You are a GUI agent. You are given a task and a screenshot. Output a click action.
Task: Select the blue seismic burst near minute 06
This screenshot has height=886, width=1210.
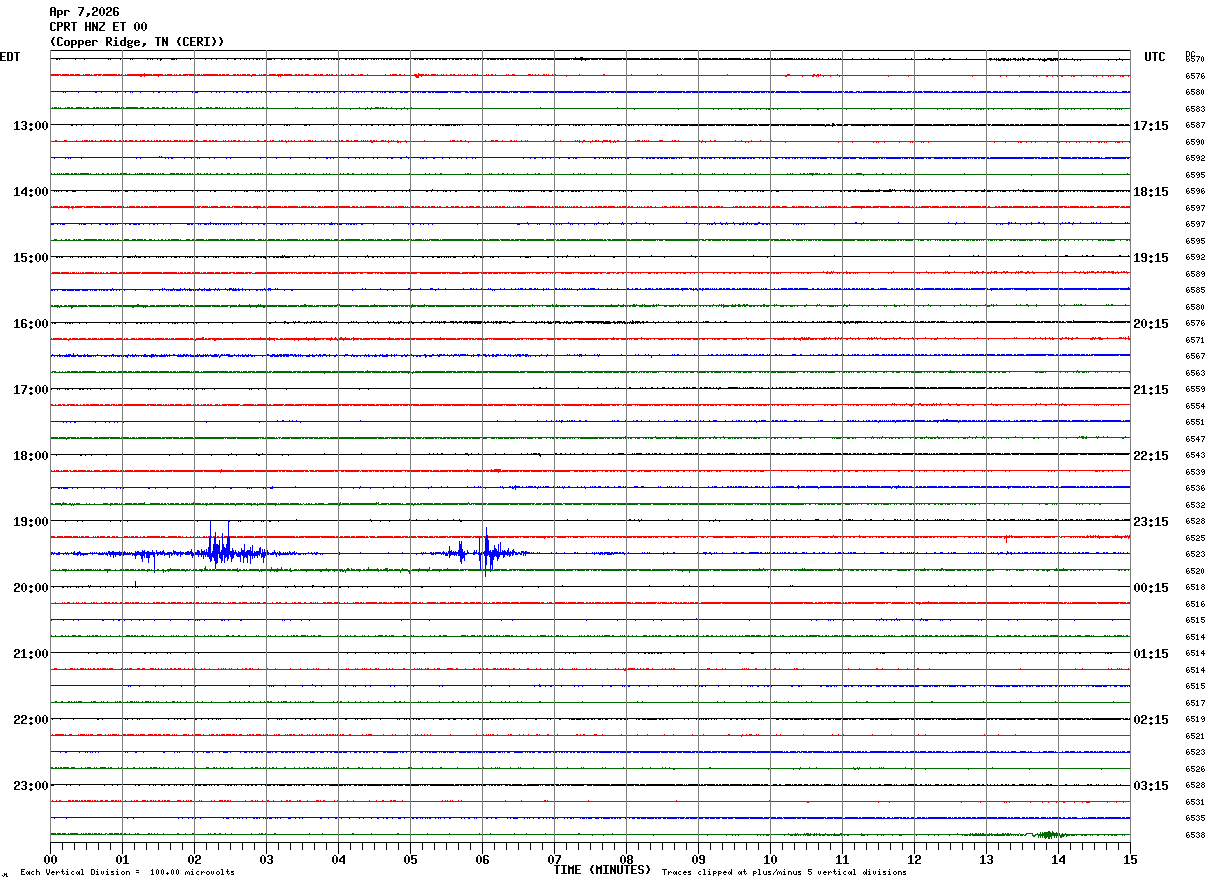485,551
